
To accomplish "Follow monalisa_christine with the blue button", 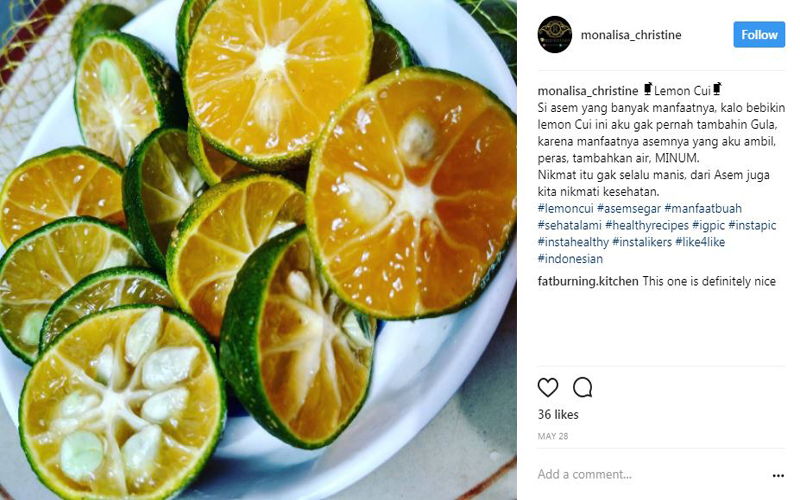I will [x=759, y=35].
